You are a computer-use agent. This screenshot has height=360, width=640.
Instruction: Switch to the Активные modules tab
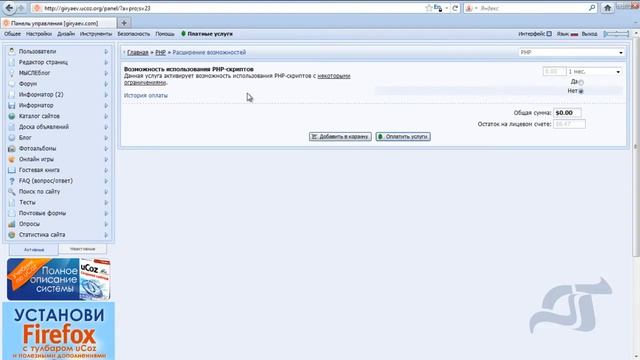point(34,249)
